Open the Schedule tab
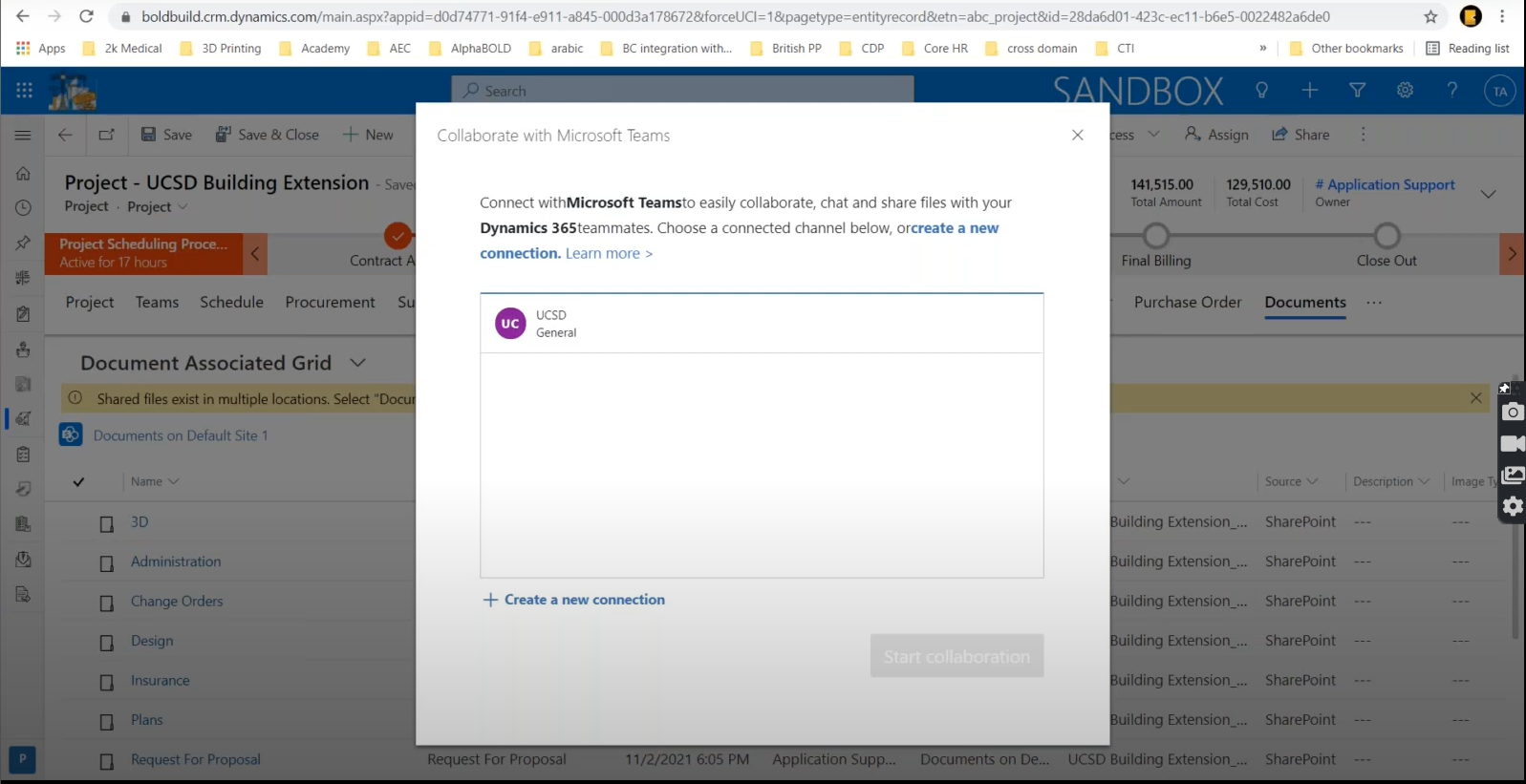1526x784 pixels. pyautogui.click(x=231, y=302)
